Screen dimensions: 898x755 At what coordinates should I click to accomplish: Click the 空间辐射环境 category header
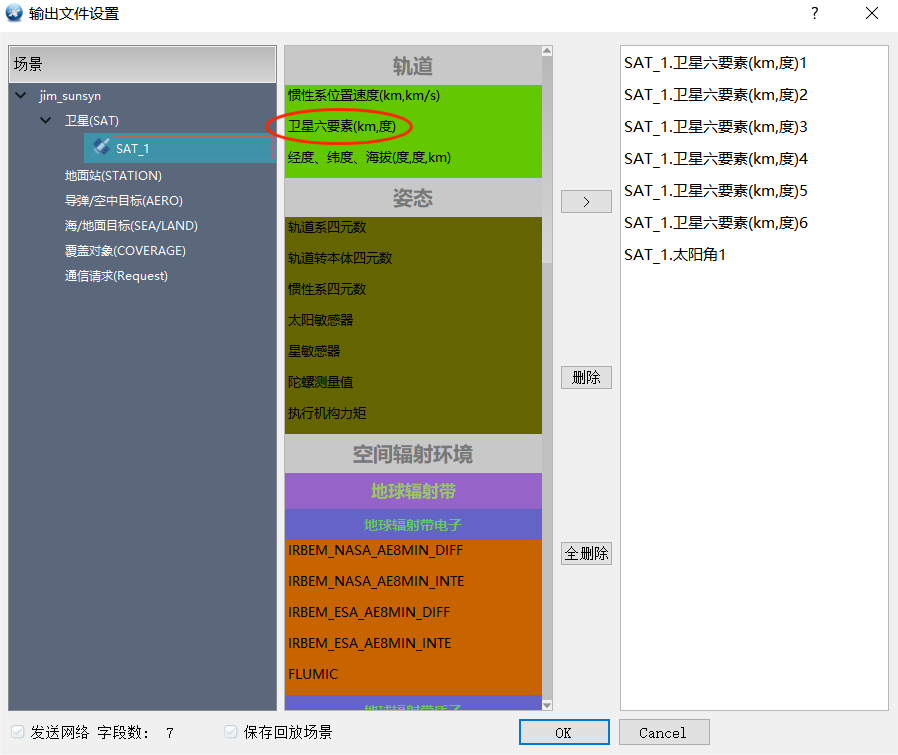coord(413,454)
